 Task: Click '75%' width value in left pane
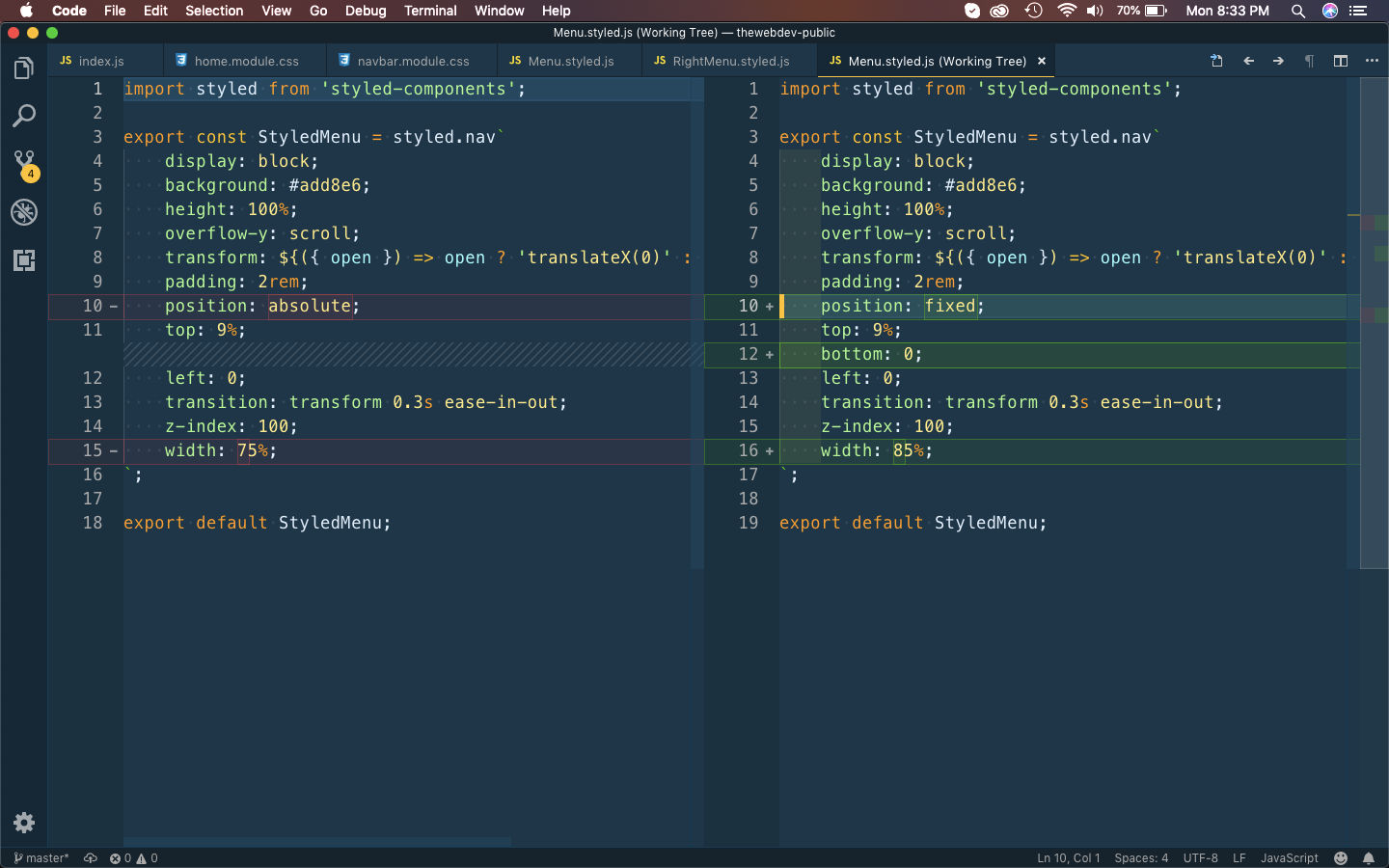253,450
